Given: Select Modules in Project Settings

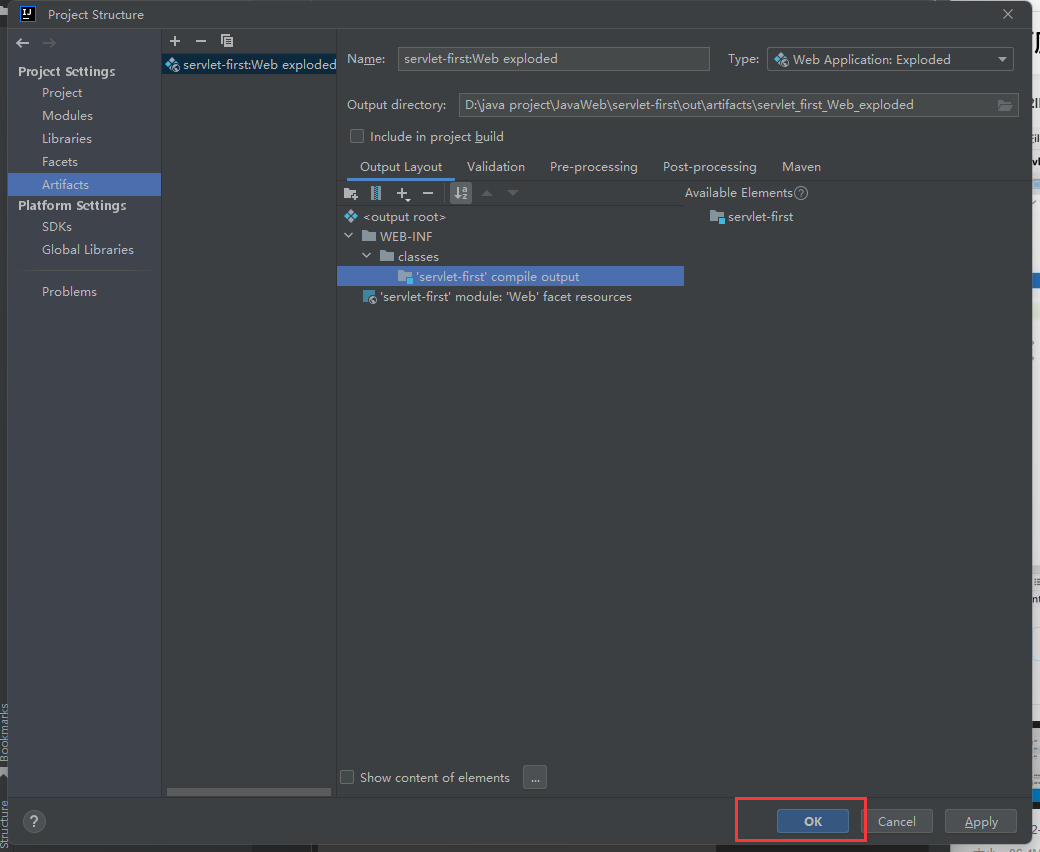Looking at the screenshot, I should coord(67,116).
